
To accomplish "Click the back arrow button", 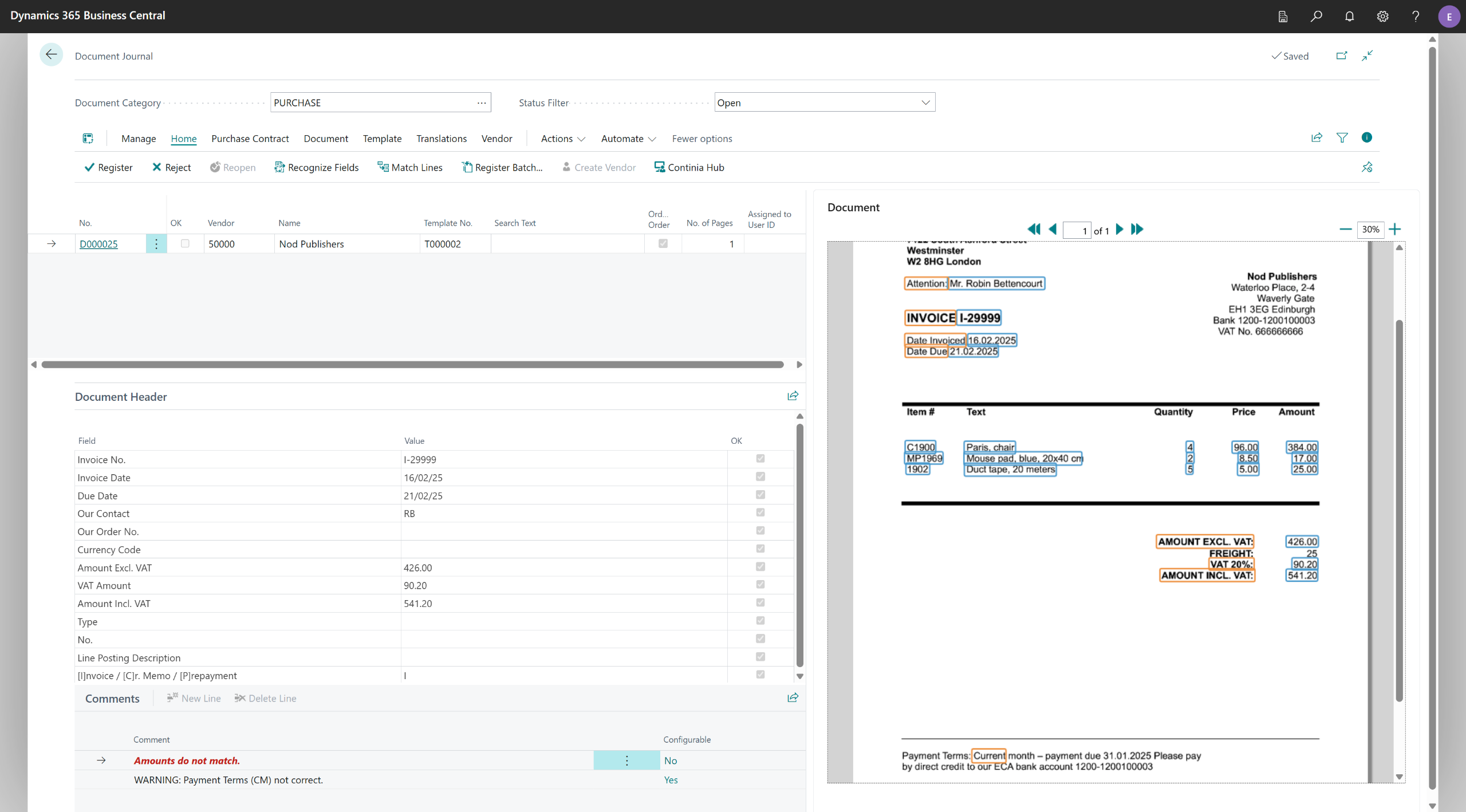I will 51,55.
